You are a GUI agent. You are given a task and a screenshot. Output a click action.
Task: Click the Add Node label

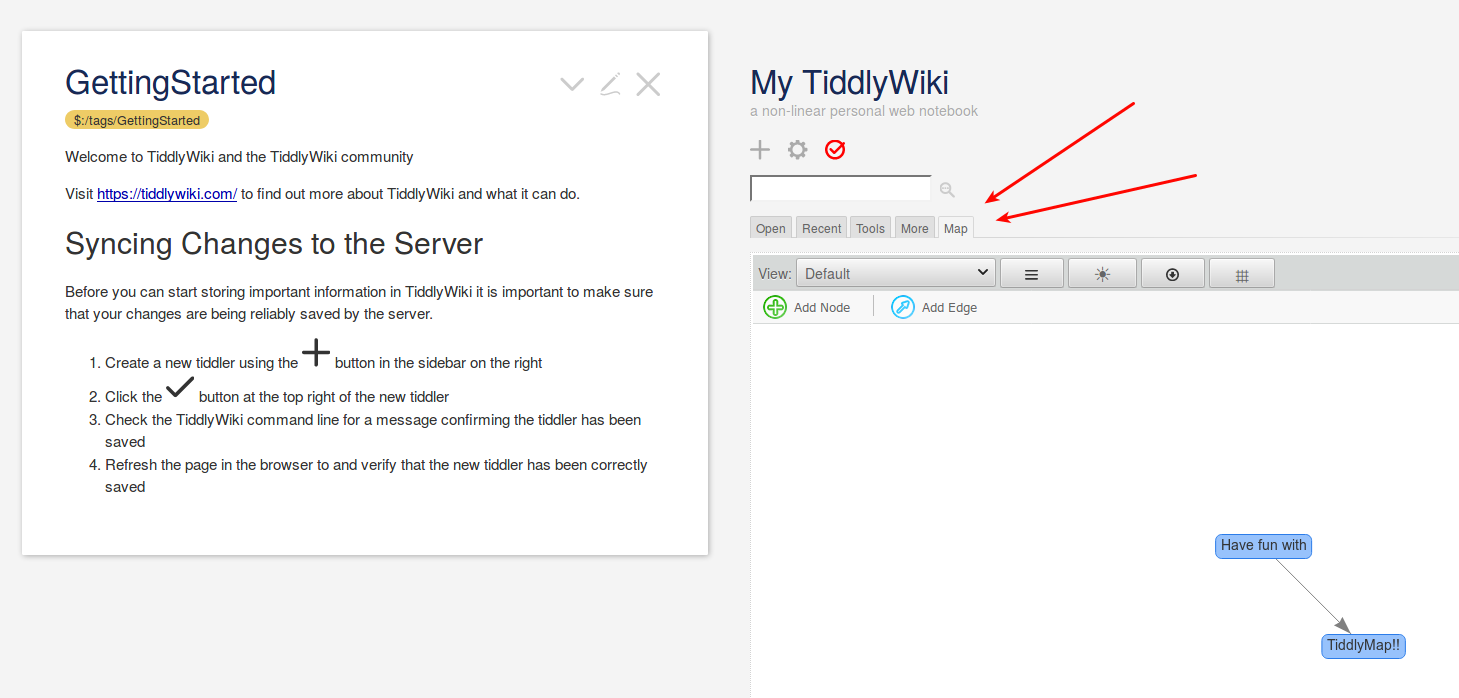822,308
